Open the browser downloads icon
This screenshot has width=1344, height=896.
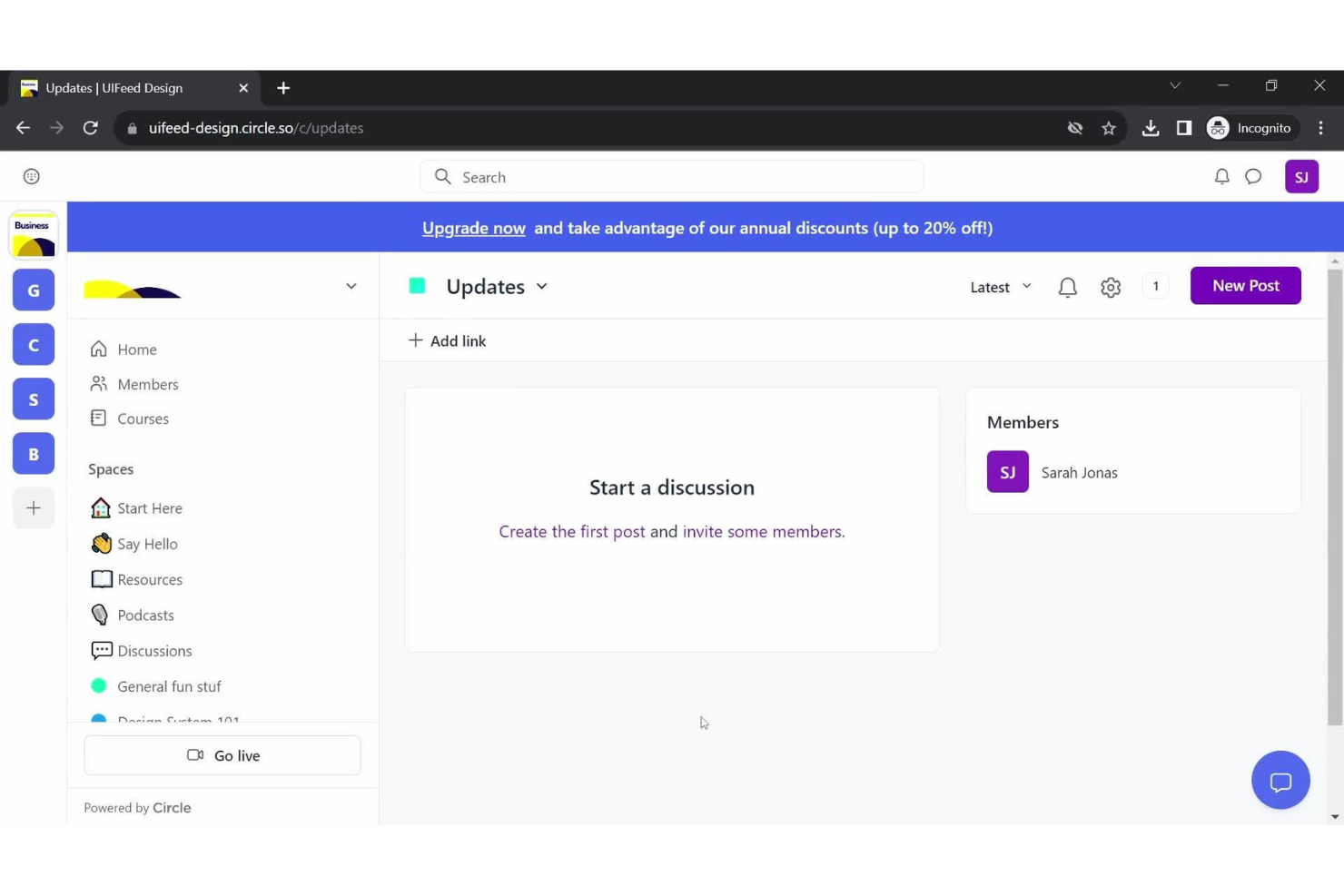tap(1151, 128)
